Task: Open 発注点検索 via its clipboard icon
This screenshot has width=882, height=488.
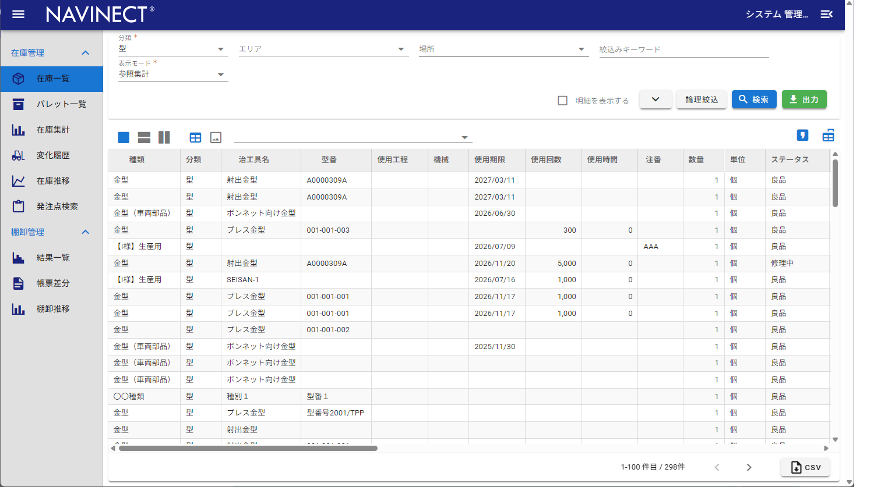Action: (19, 206)
